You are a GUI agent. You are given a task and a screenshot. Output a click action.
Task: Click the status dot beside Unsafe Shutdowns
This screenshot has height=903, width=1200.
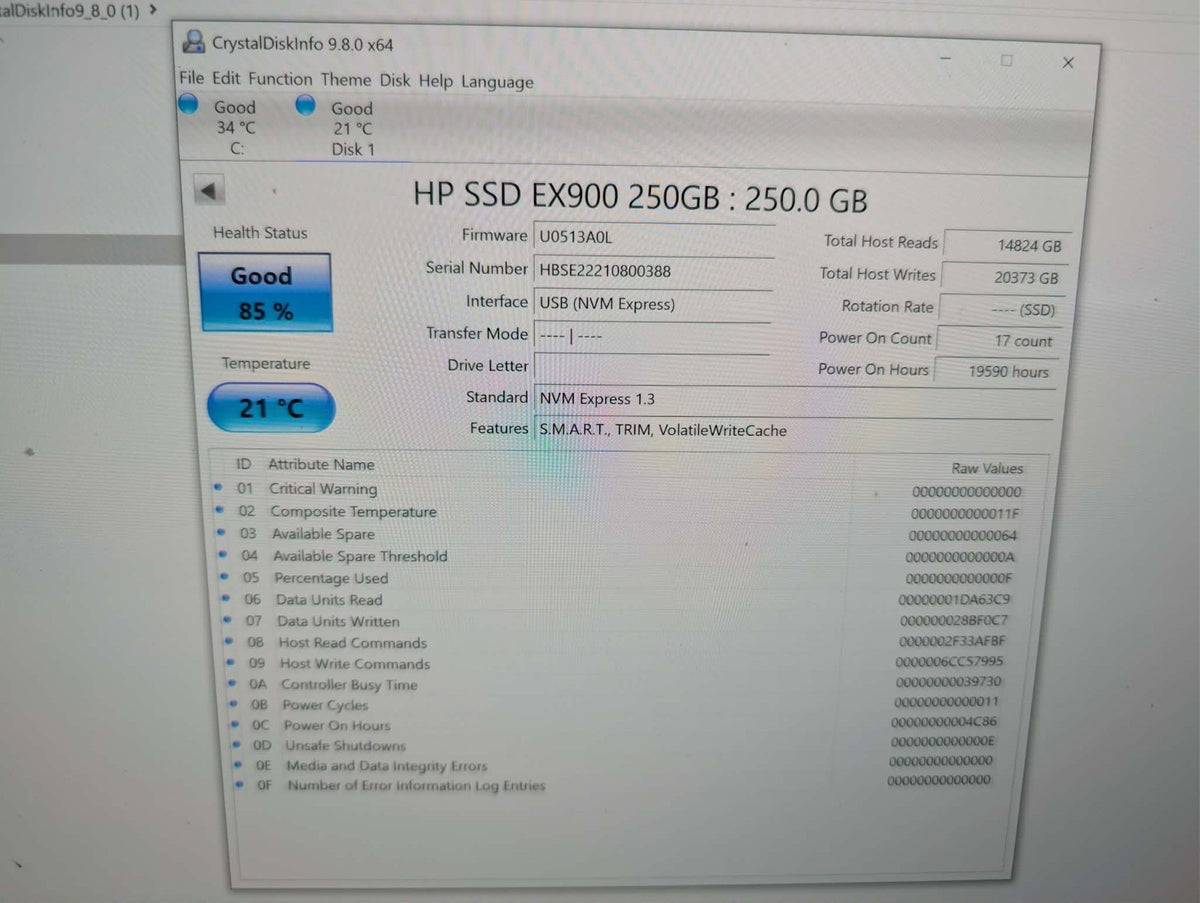235,744
